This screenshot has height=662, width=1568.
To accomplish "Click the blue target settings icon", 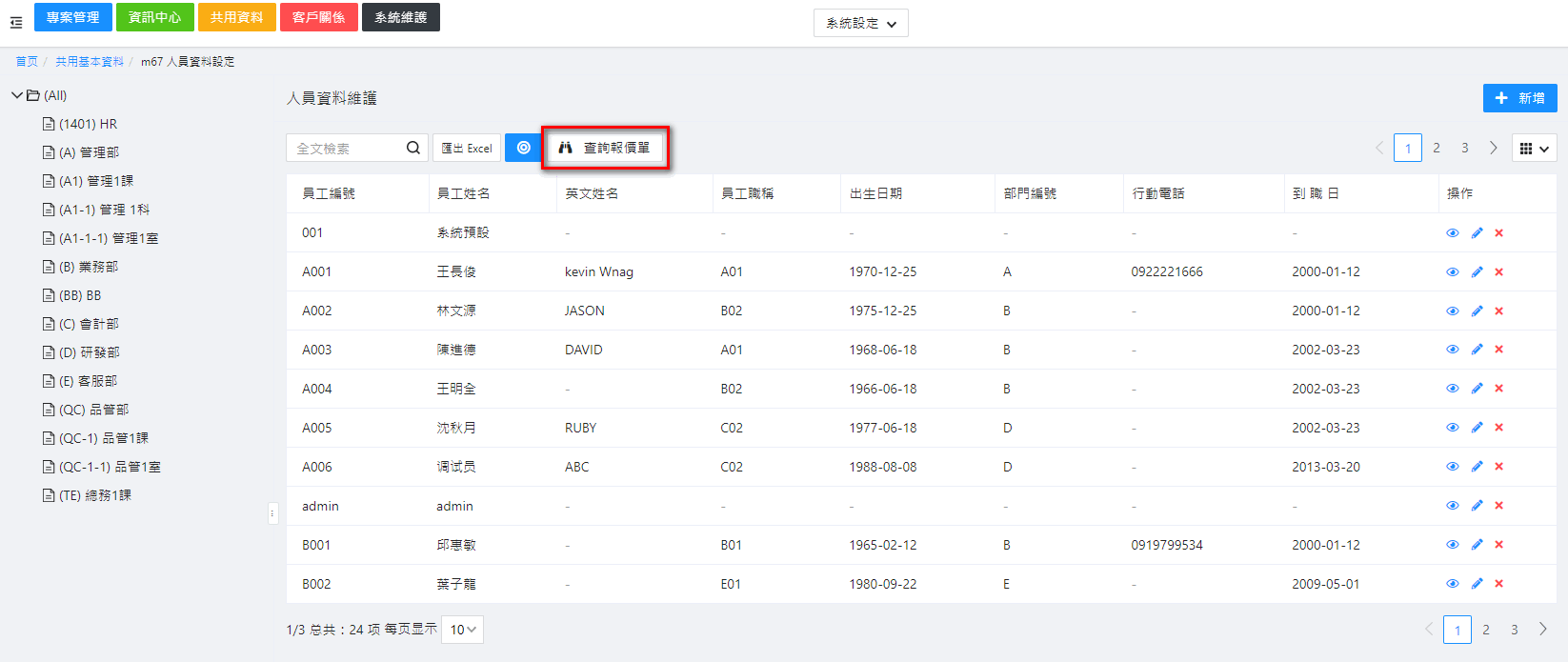I will [x=523, y=148].
